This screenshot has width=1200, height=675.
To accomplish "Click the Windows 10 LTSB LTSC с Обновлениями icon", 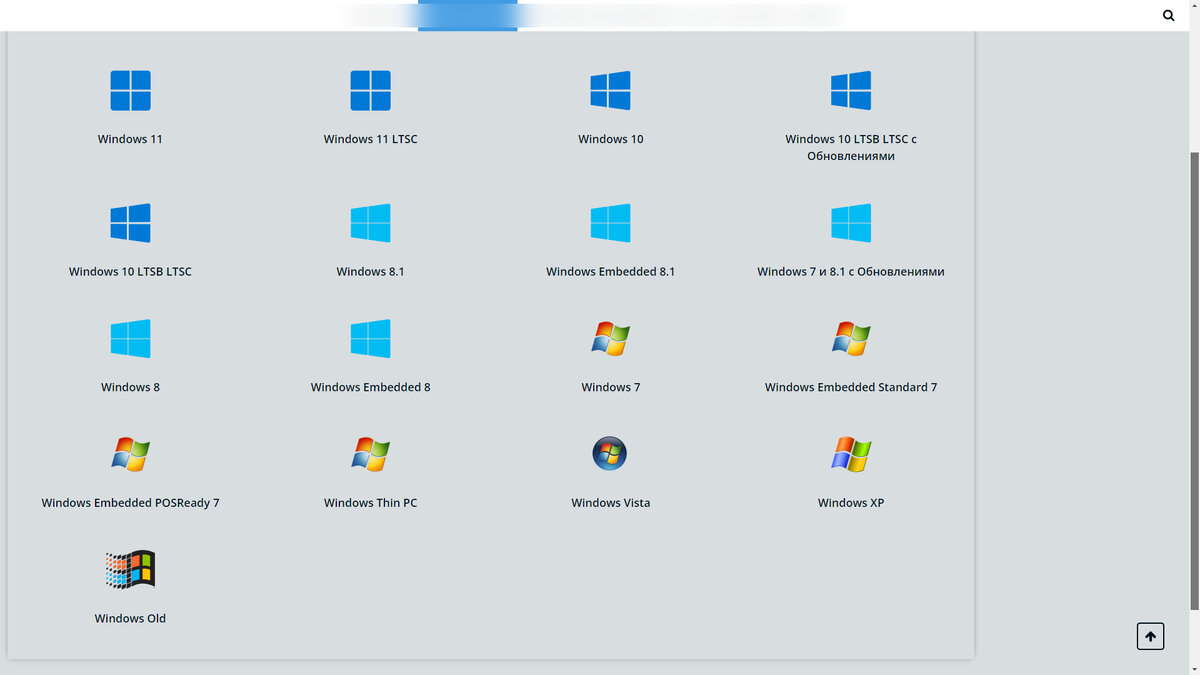I will (x=851, y=90).
